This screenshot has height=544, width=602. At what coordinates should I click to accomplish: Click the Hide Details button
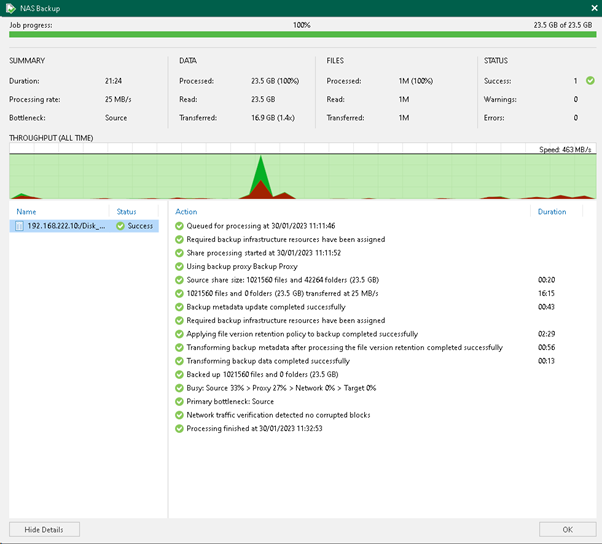tap(44, 529)
